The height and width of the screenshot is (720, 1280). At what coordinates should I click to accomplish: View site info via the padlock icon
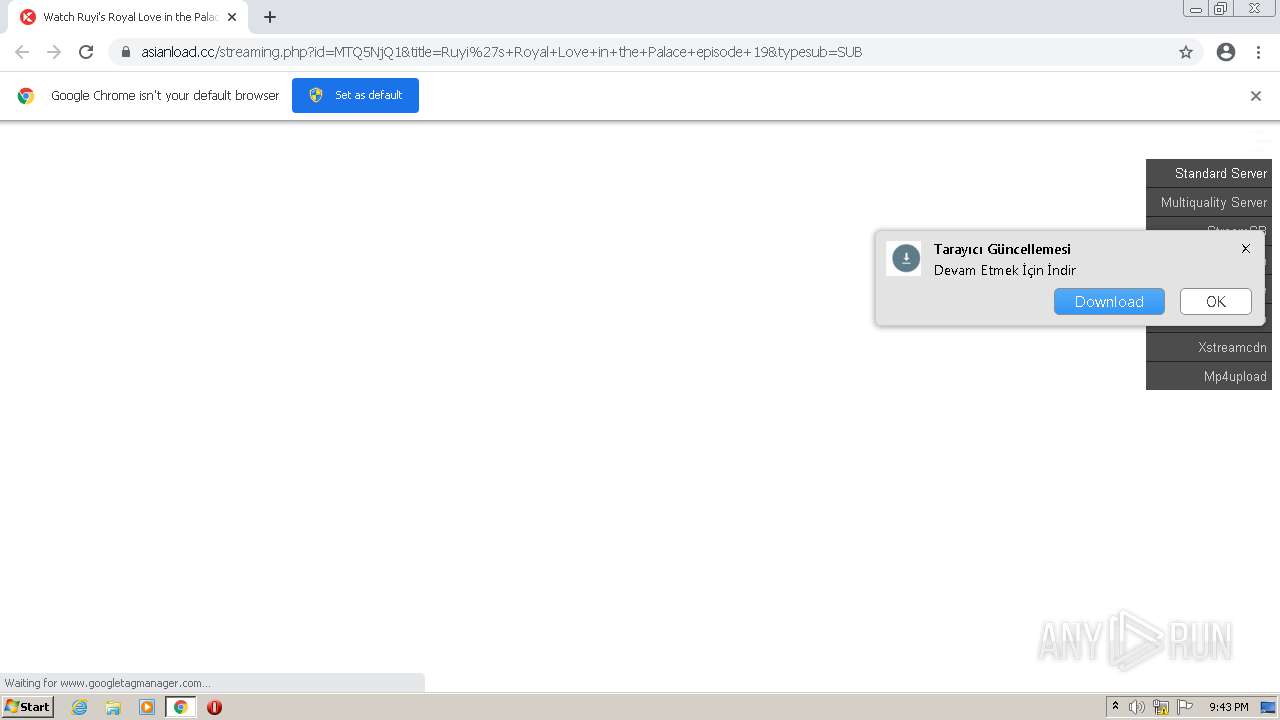(x=126, y=52)
